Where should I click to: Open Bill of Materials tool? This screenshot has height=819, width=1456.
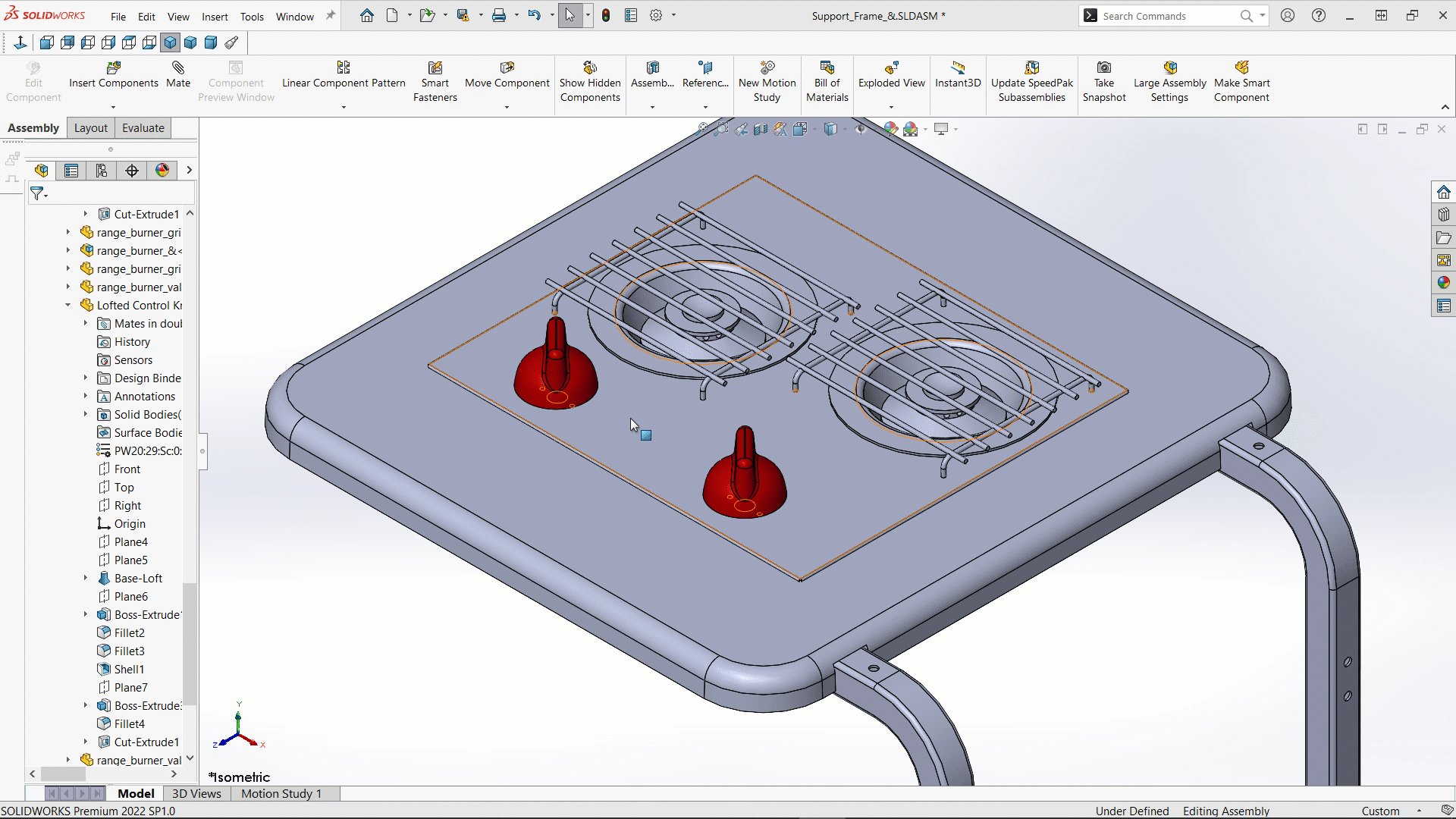click(x=826, y=81)
